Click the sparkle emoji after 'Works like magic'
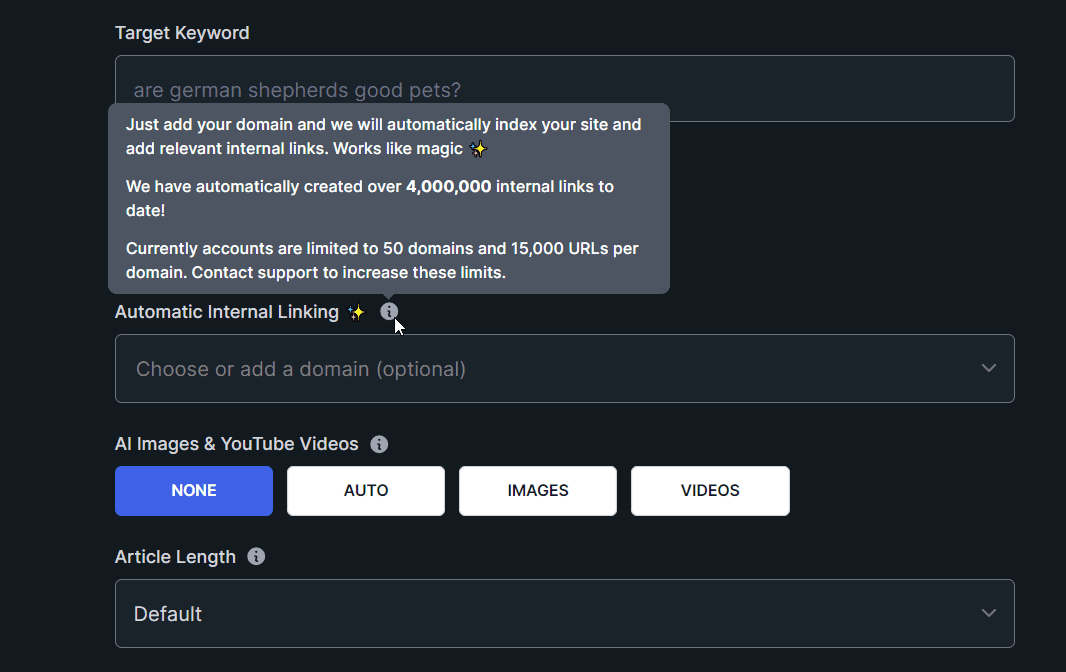Image resolution: width=1066 pixels, height=672 pixels. tap(478, 149)
